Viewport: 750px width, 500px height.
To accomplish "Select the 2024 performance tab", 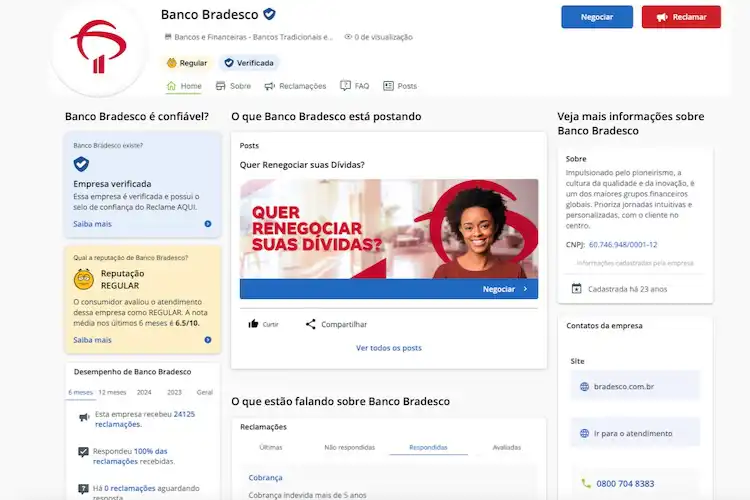I will (144, 392).
